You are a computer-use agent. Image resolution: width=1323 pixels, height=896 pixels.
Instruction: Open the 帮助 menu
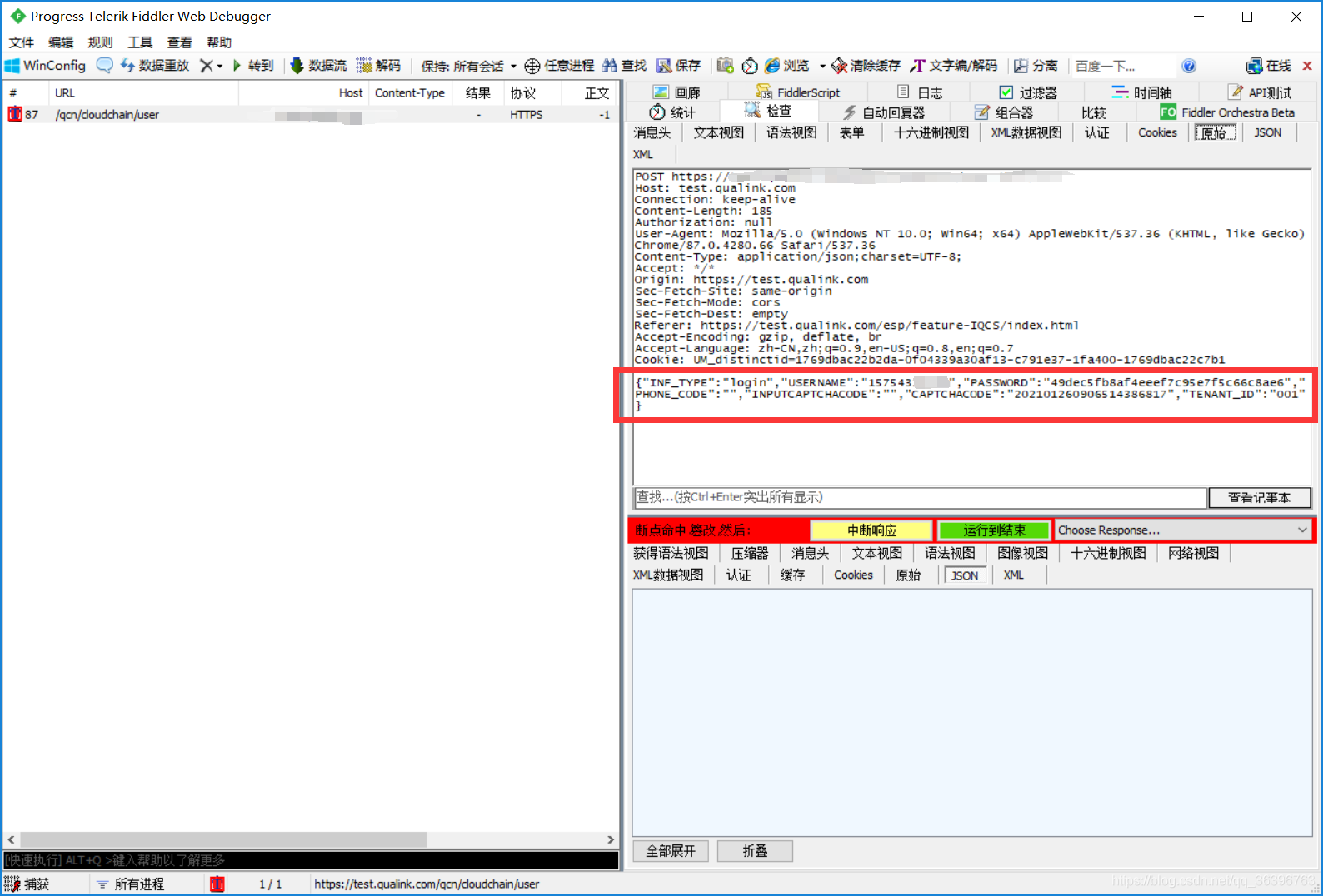point(219,42)
